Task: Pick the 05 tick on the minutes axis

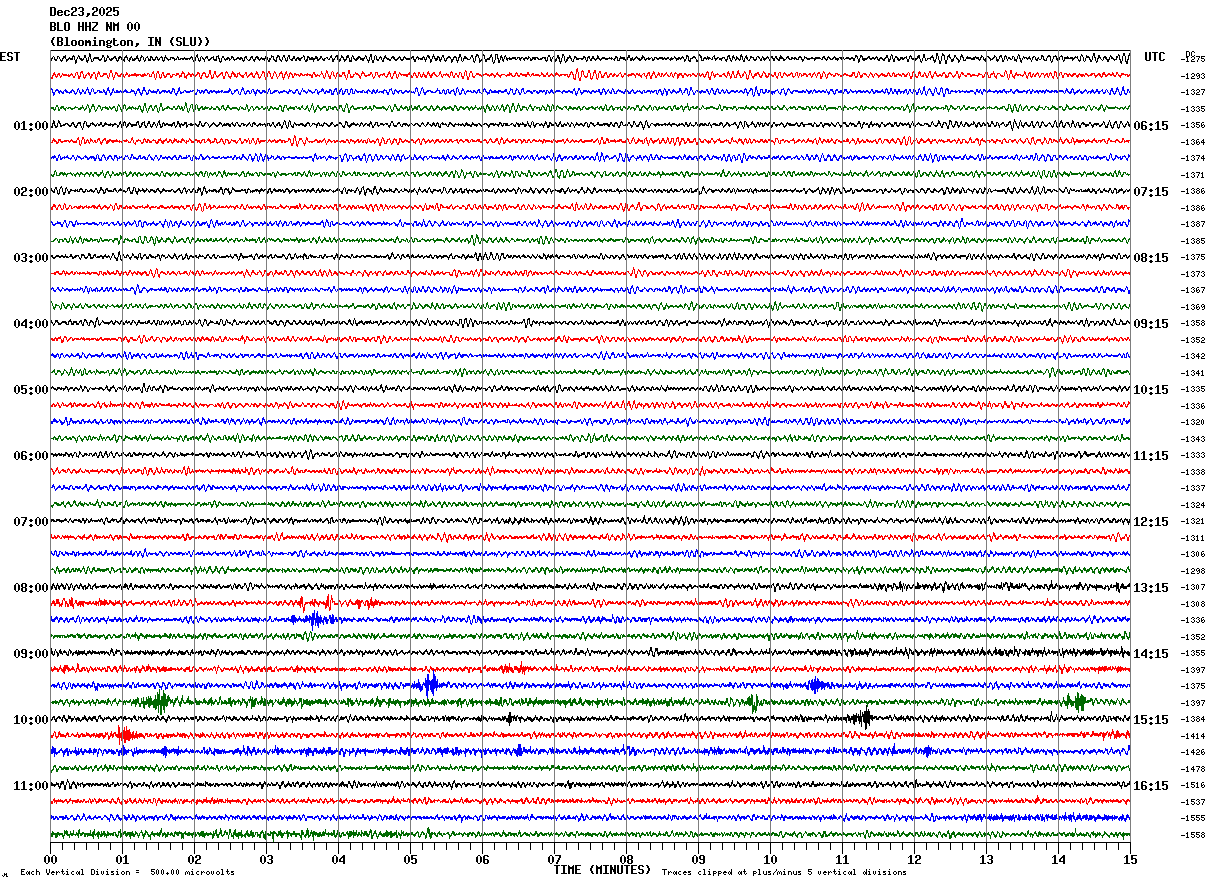Action: click(x=410, y=859)
